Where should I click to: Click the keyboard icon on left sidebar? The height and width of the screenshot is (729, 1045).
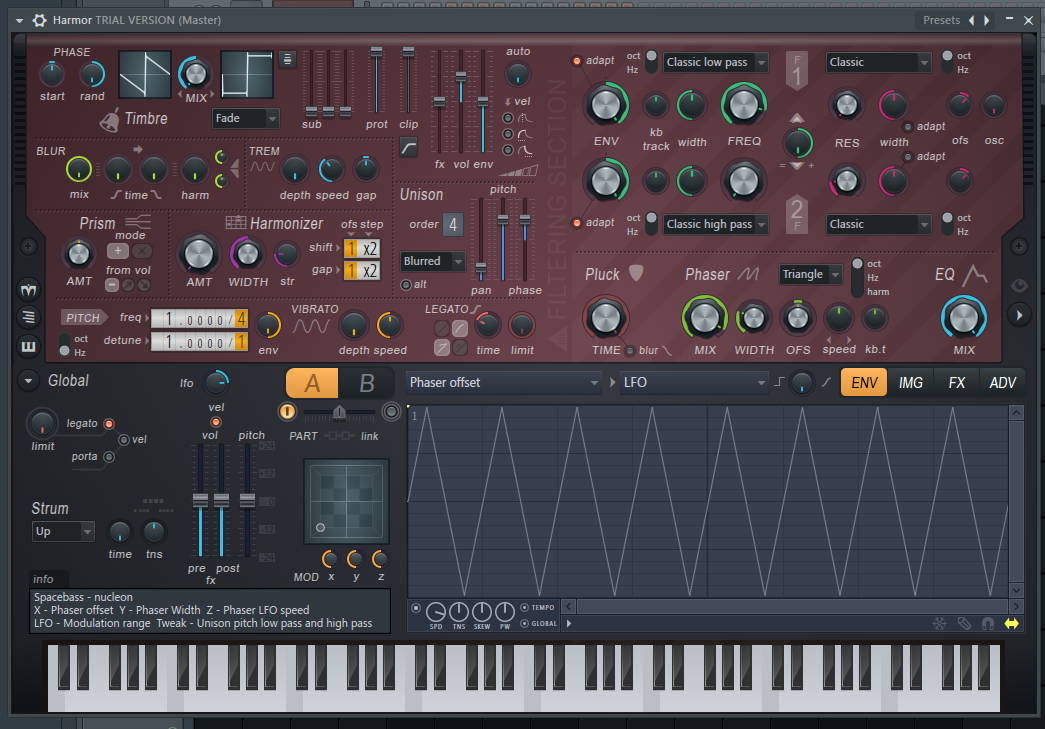28,346
